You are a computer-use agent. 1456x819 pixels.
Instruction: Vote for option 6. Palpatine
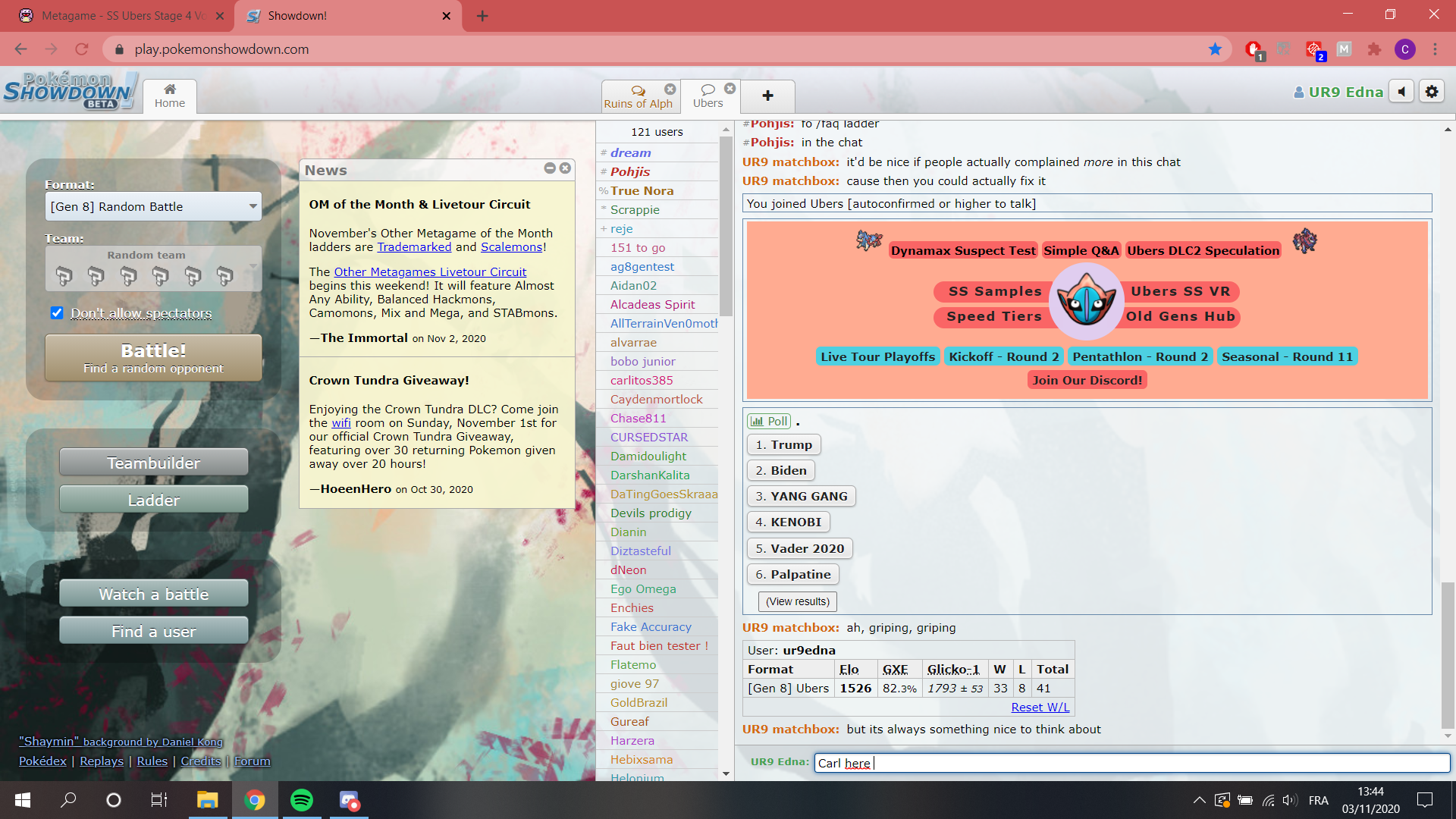[792, 575]
